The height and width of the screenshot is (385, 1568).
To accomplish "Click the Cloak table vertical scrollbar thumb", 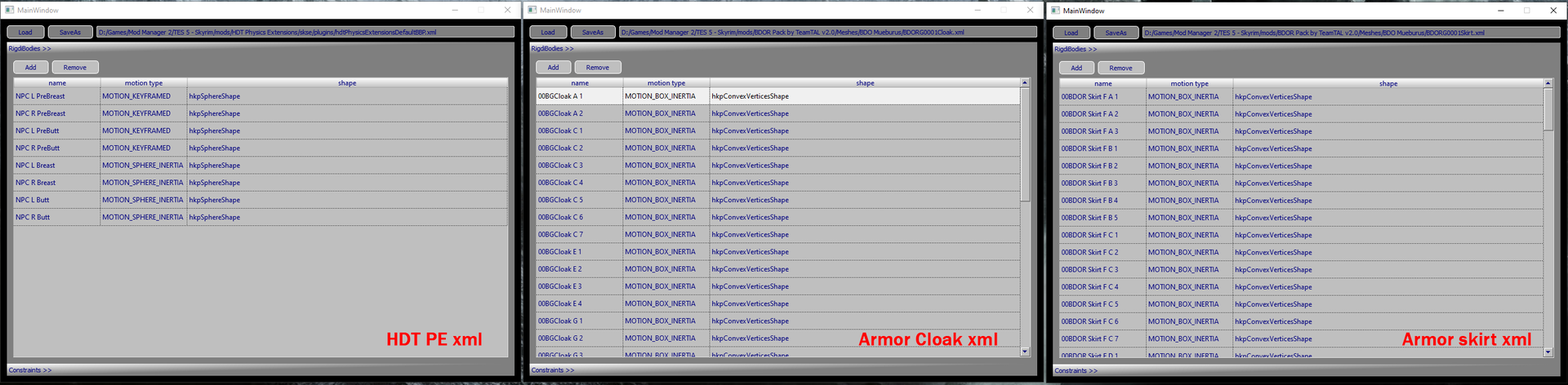I will point(1025,144).
